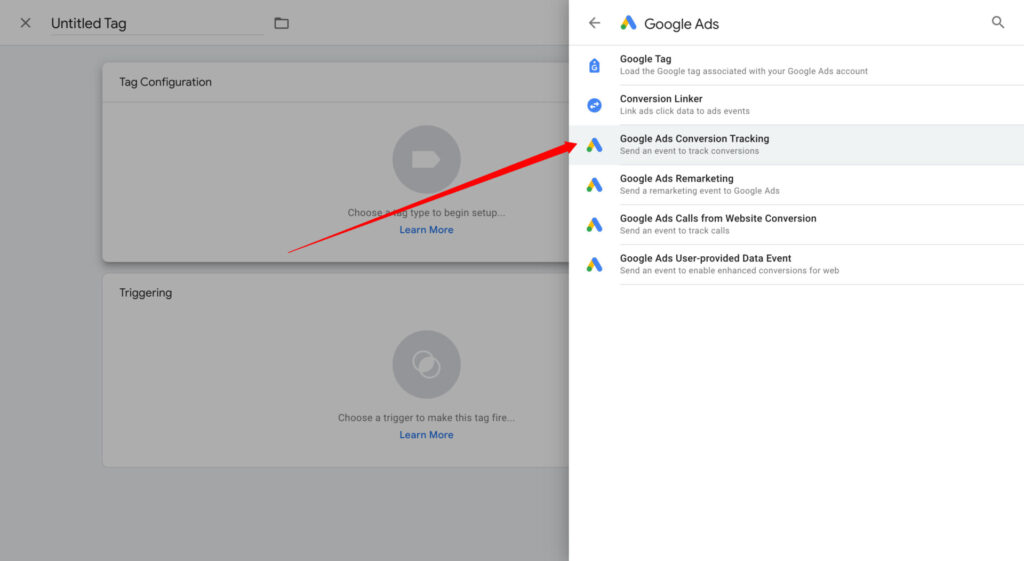The width and height of the screenshot is (1024, 561).
Task: Click the Google Ads Remarketing icon
Action: click(x=594, y=185)
